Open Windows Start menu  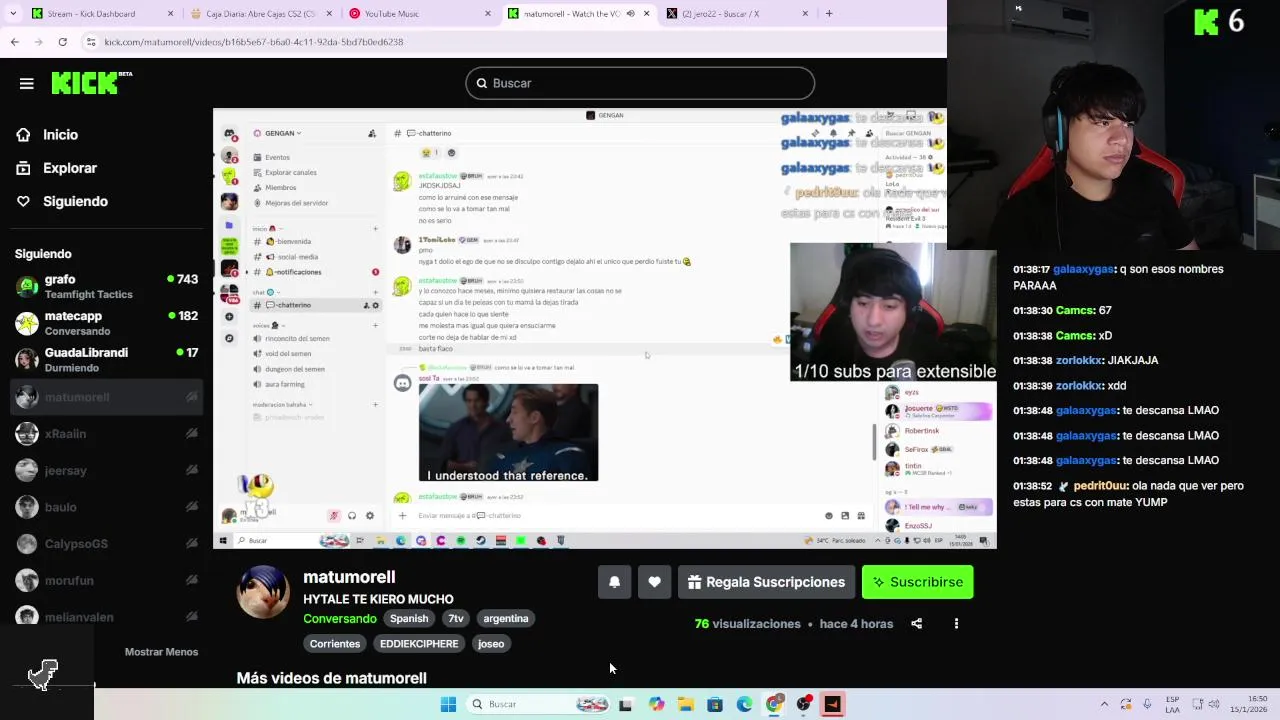point(448,705)
